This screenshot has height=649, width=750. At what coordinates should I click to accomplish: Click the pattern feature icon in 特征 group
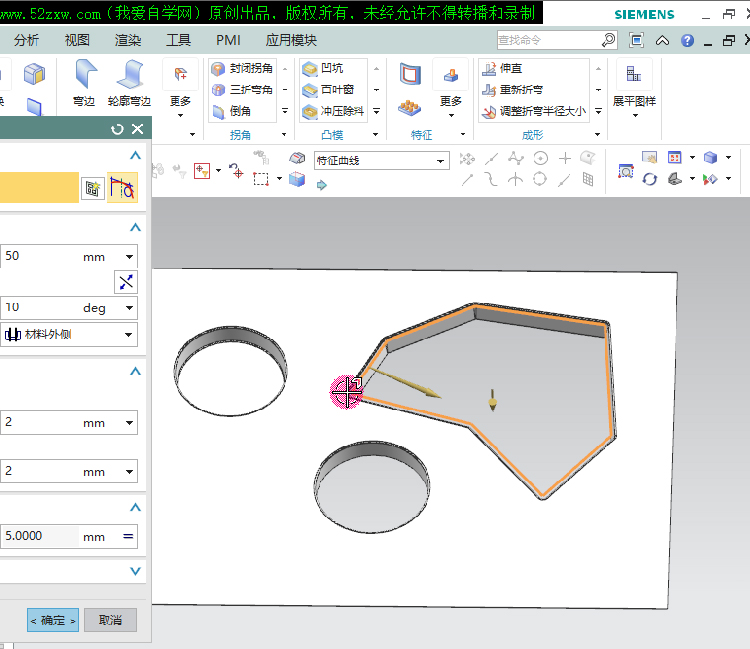[409, 108]
